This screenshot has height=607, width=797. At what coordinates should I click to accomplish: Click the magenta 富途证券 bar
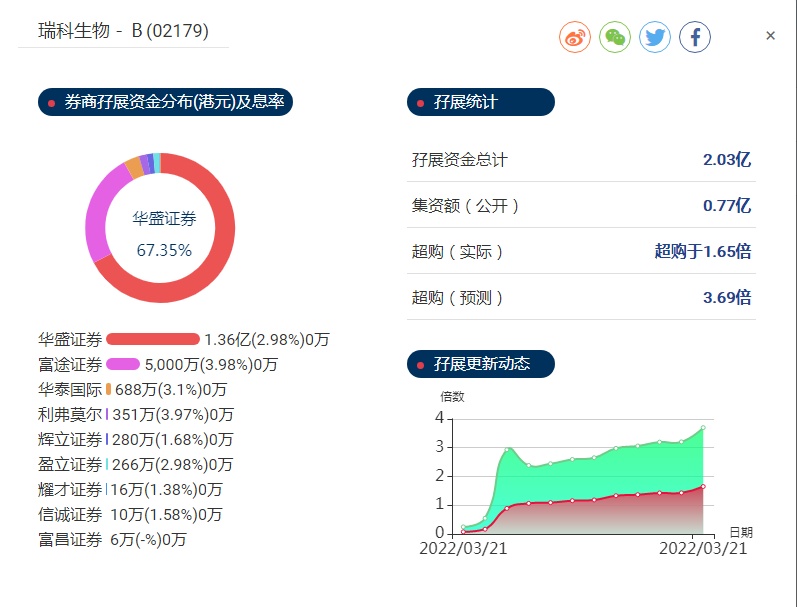(x=123, y=364)
